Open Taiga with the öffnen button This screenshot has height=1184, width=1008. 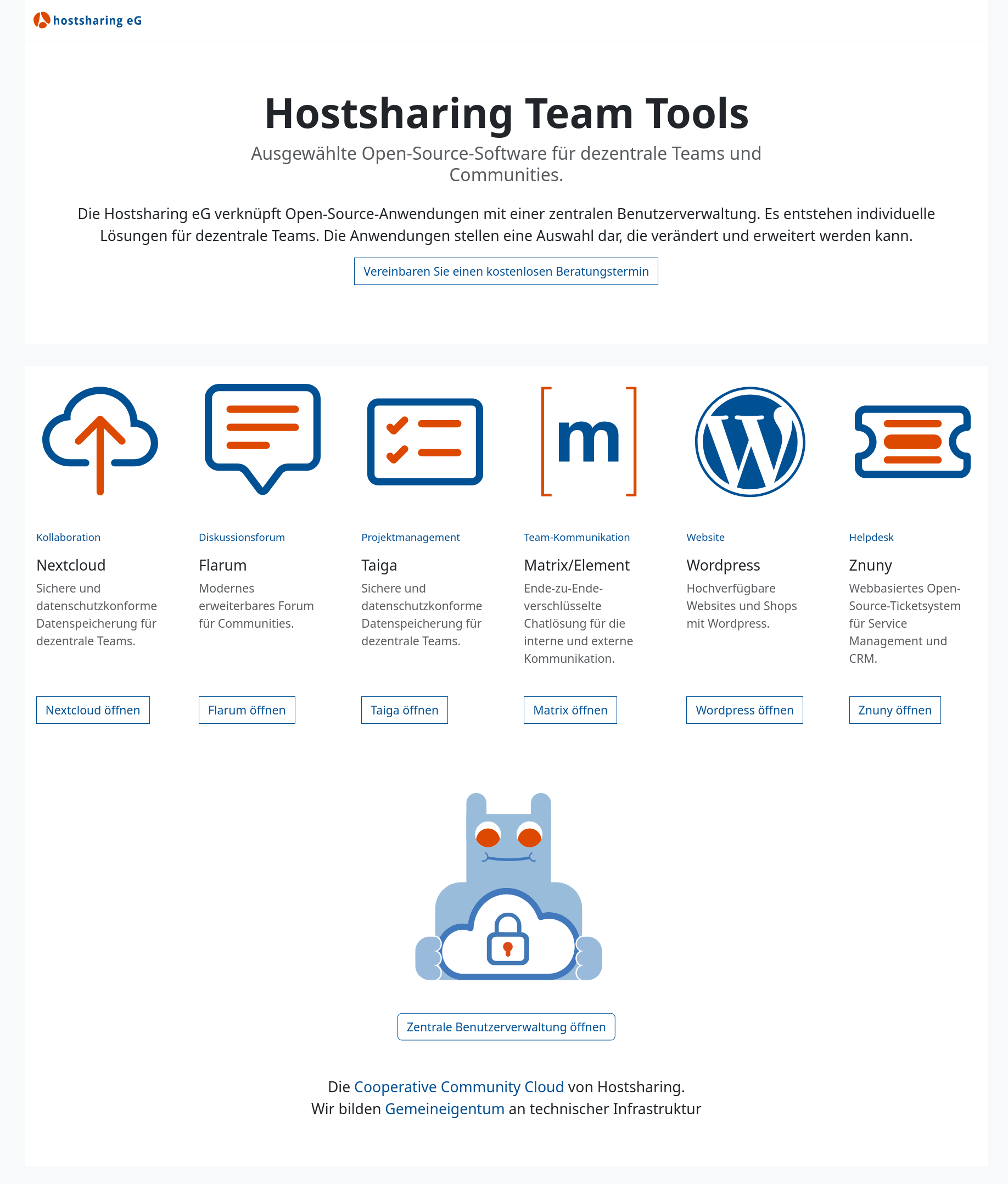405,710
